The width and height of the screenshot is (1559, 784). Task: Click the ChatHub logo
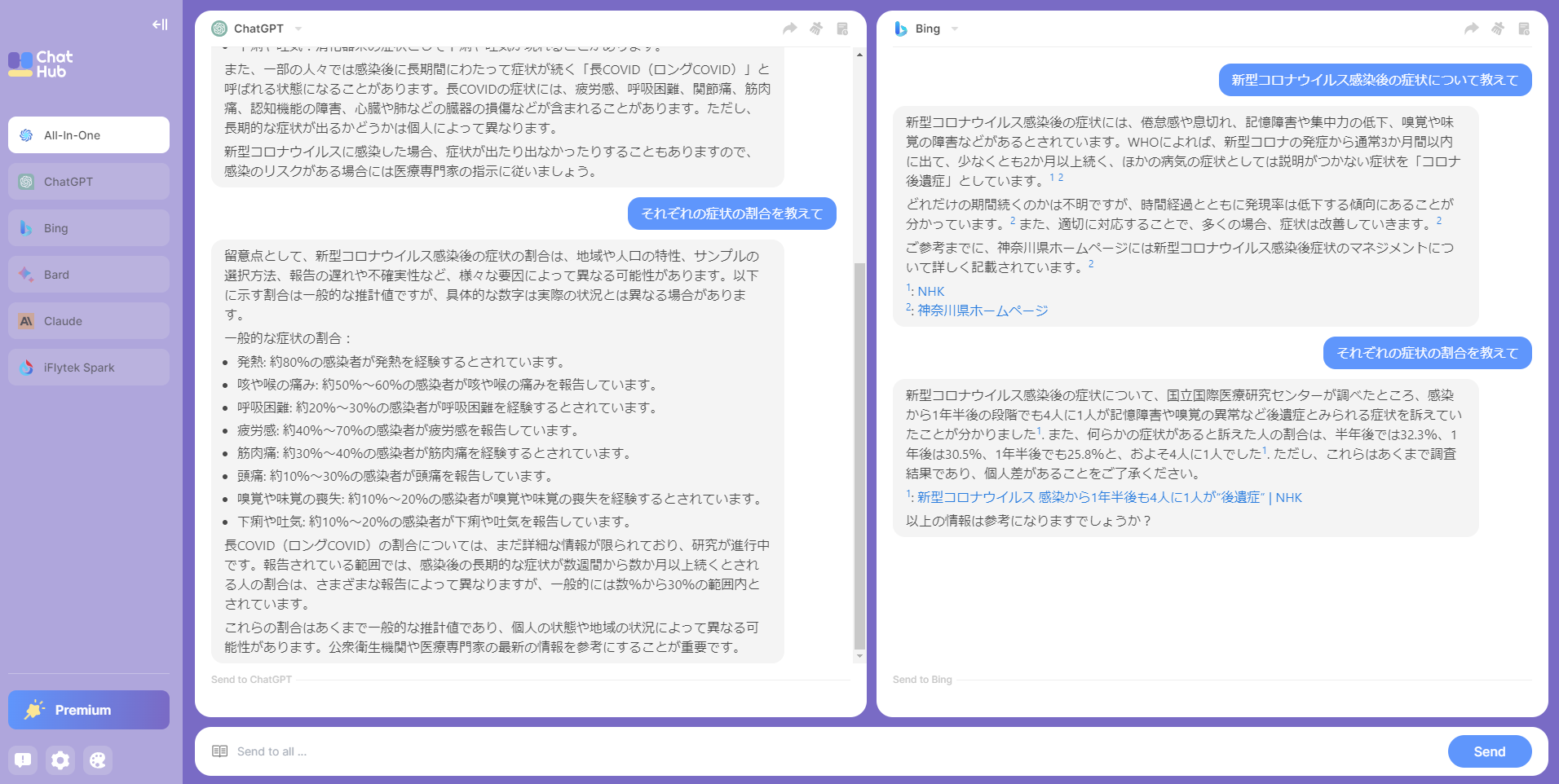click(41, 64)
